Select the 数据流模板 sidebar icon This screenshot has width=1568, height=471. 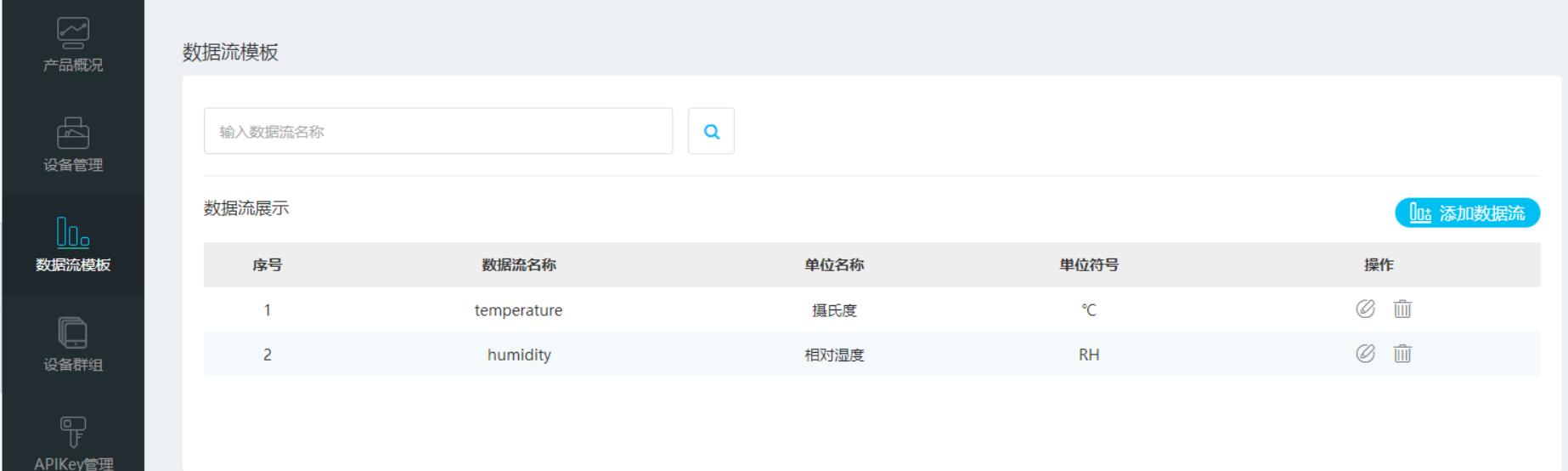point(73,231)
